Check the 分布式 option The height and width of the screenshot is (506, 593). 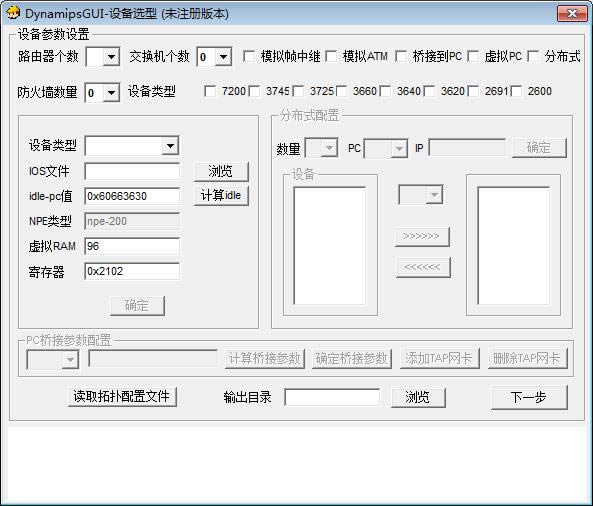click(x=533, y=56)
